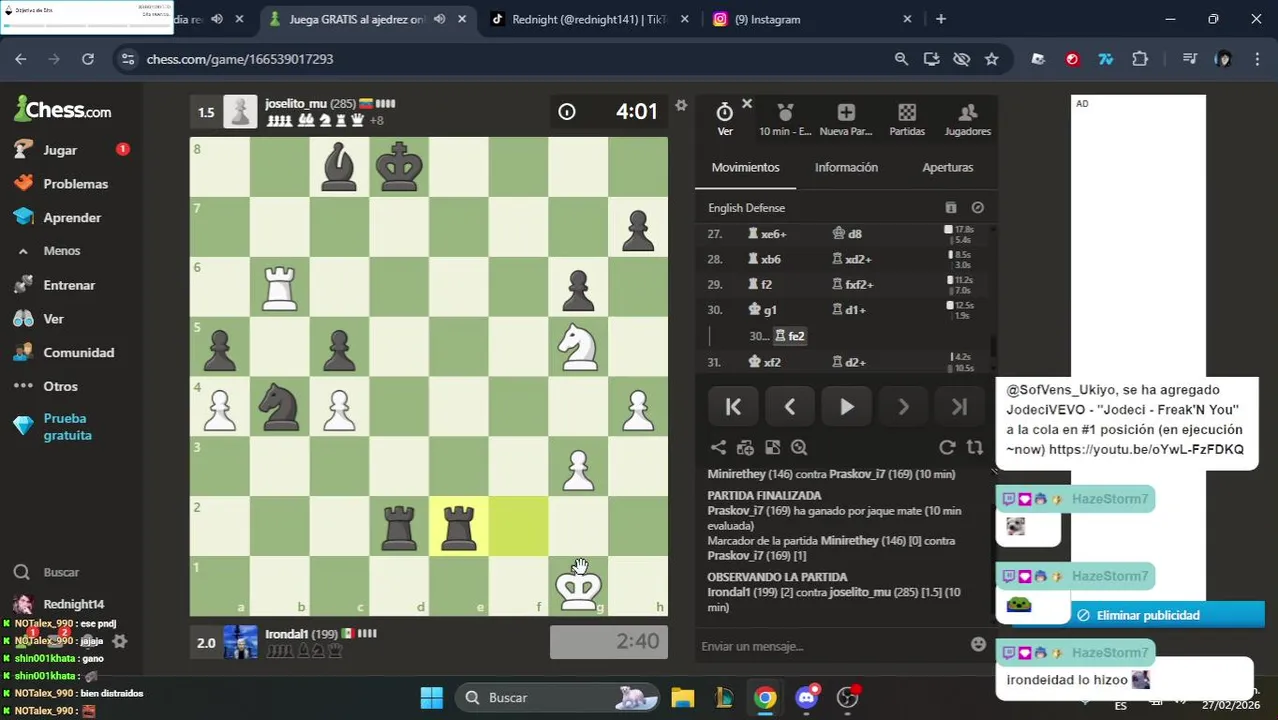The width and height of the screenshot is (1278, 720).
Task: Click the Irondal1 player name
Action: tap(286, 634)
